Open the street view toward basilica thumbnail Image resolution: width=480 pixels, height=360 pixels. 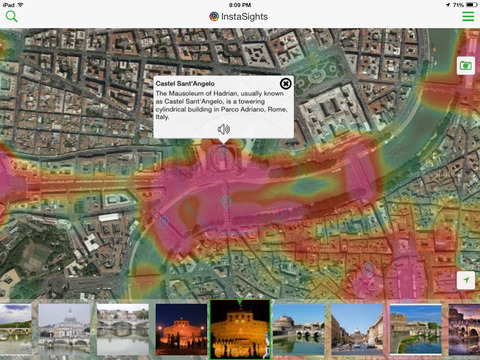tap(357, 329)
